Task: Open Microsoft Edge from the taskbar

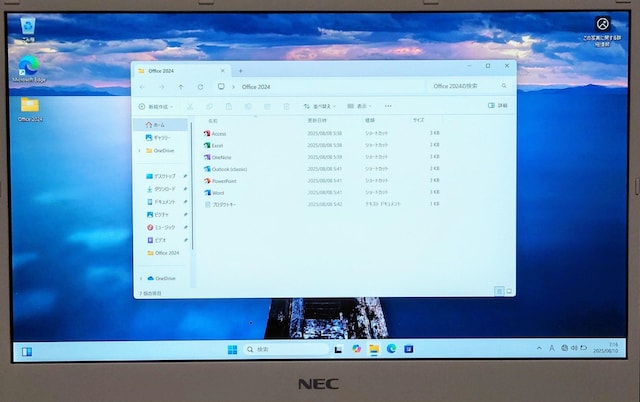Action: point(391,349)
